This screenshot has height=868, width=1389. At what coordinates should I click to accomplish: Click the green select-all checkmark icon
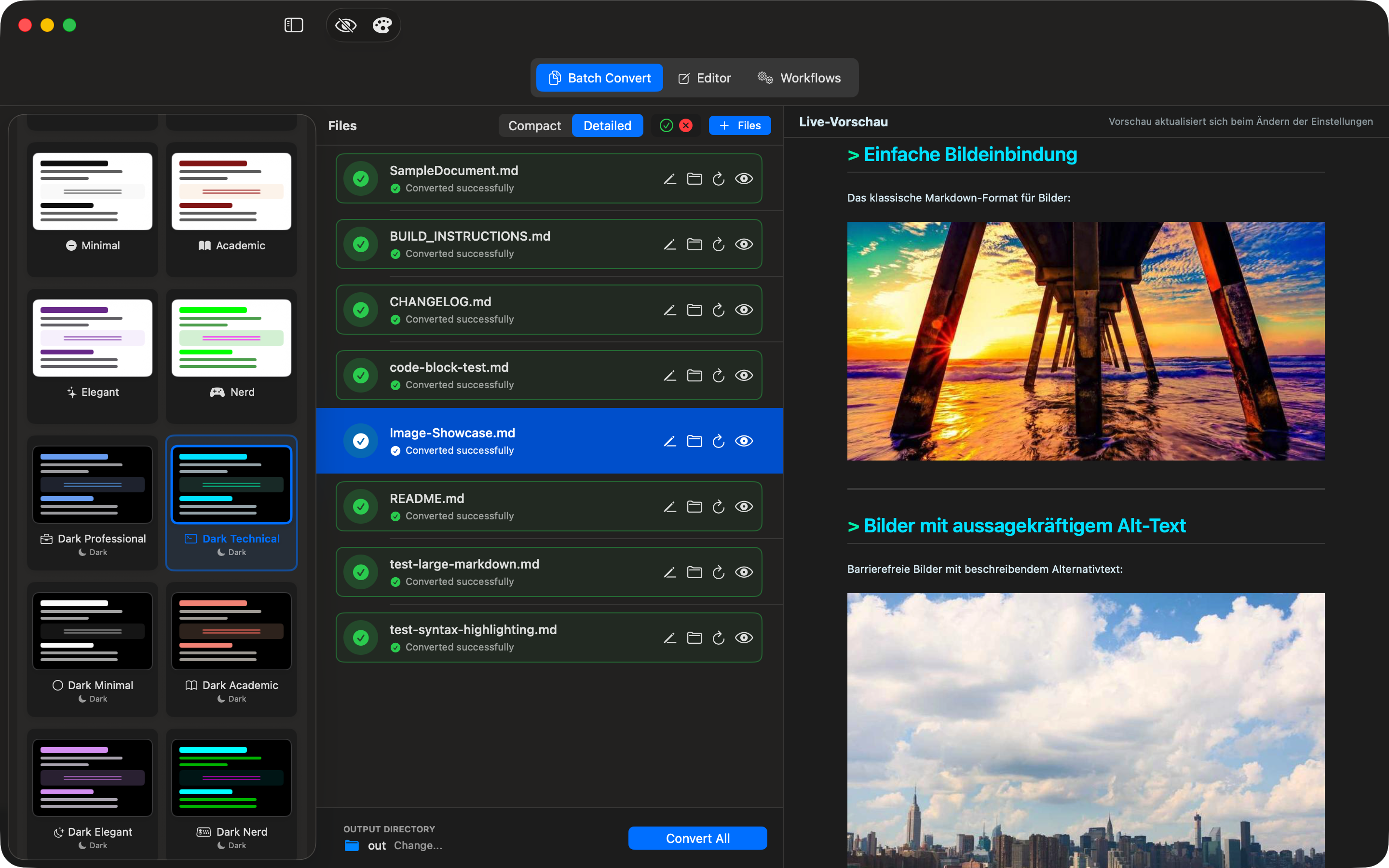(666, 125)
